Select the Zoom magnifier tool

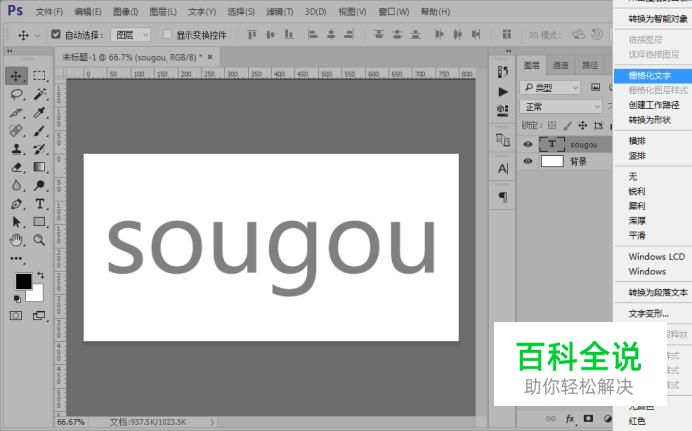point(39,240)
